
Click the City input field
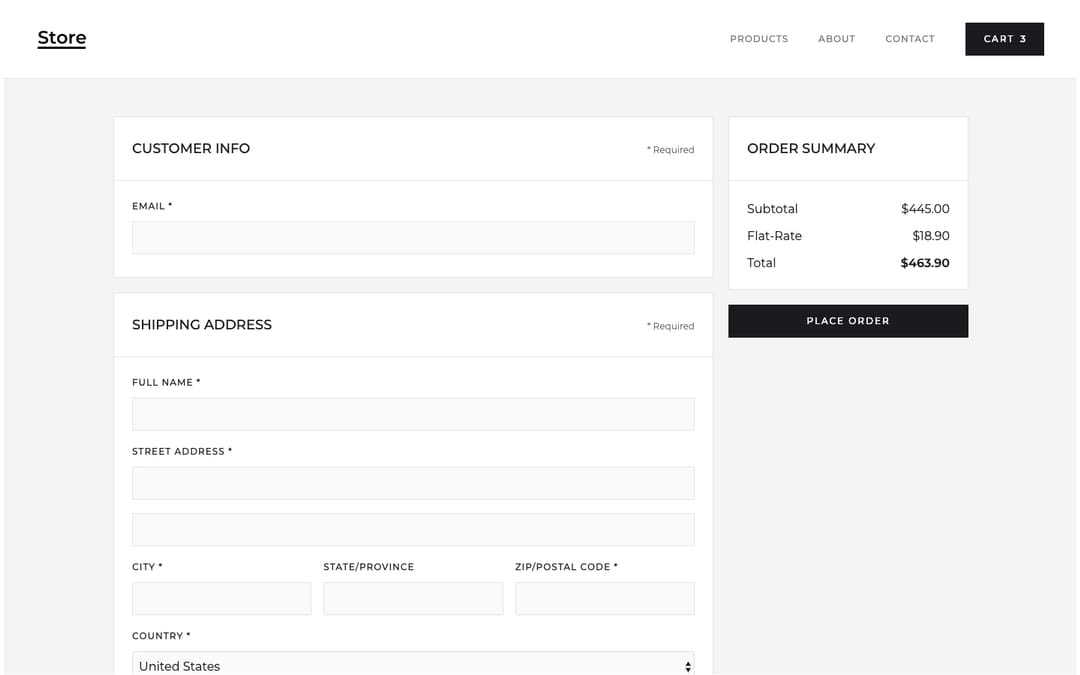221,598
